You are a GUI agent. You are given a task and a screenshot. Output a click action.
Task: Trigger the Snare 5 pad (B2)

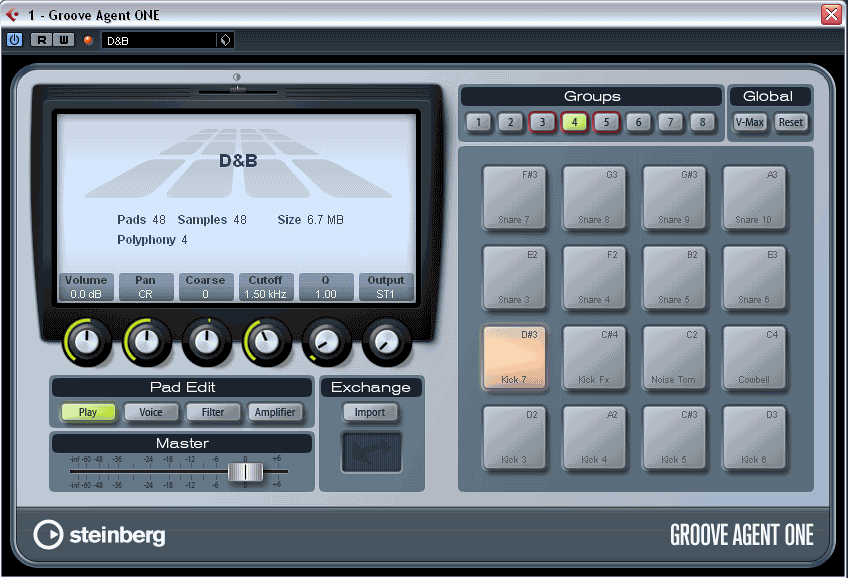tap(674, 277)
